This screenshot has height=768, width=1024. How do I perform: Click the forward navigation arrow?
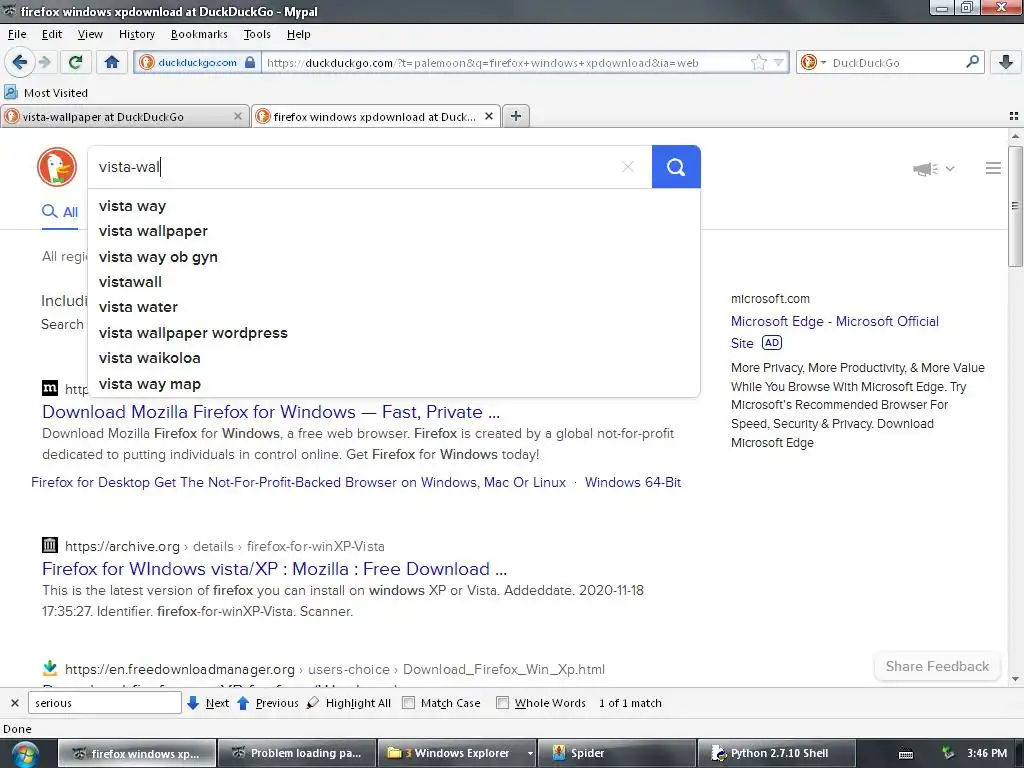point(44,62)
